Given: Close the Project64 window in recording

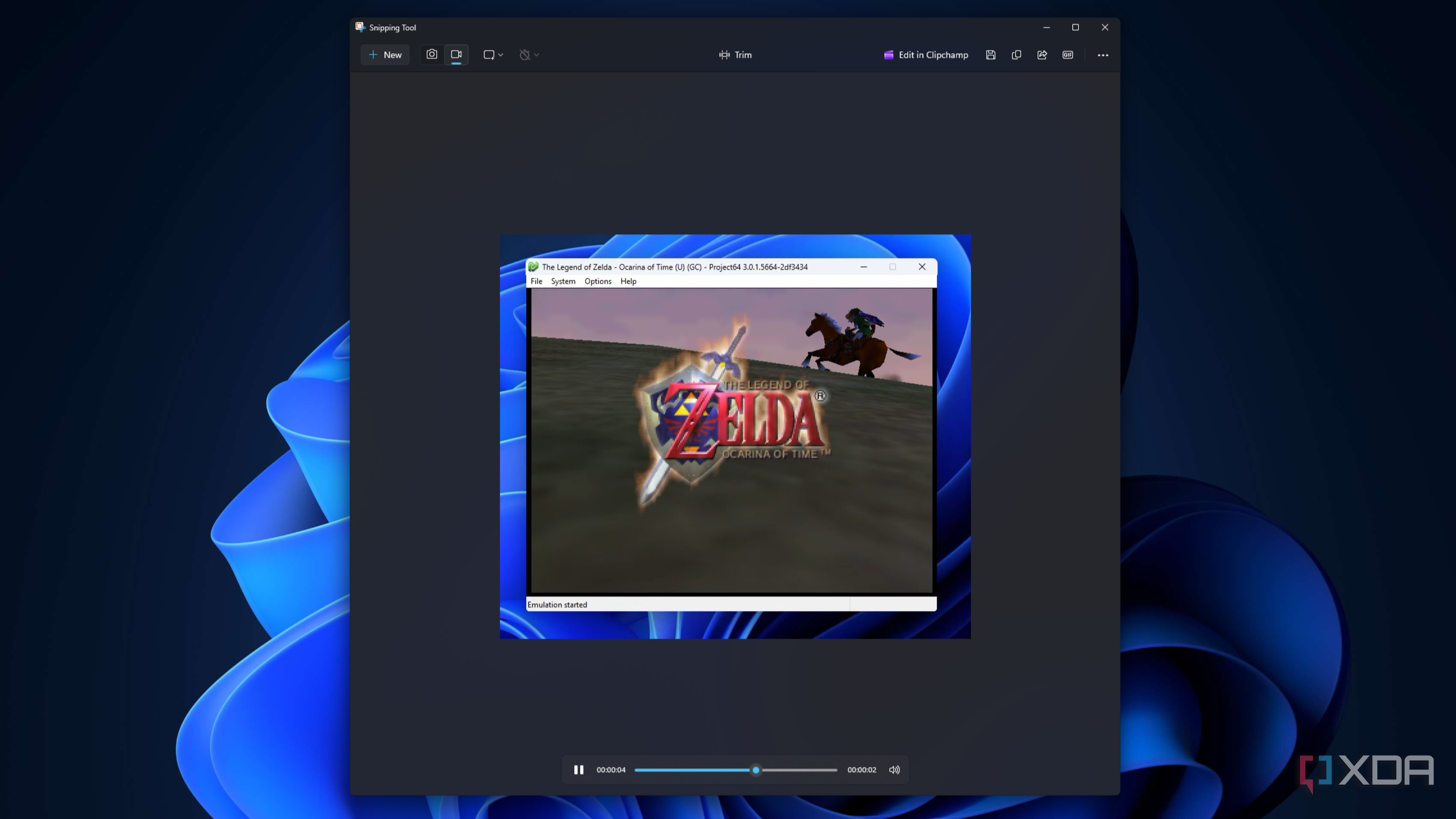Looking at the screenshot, I should (x=922, y=267).
